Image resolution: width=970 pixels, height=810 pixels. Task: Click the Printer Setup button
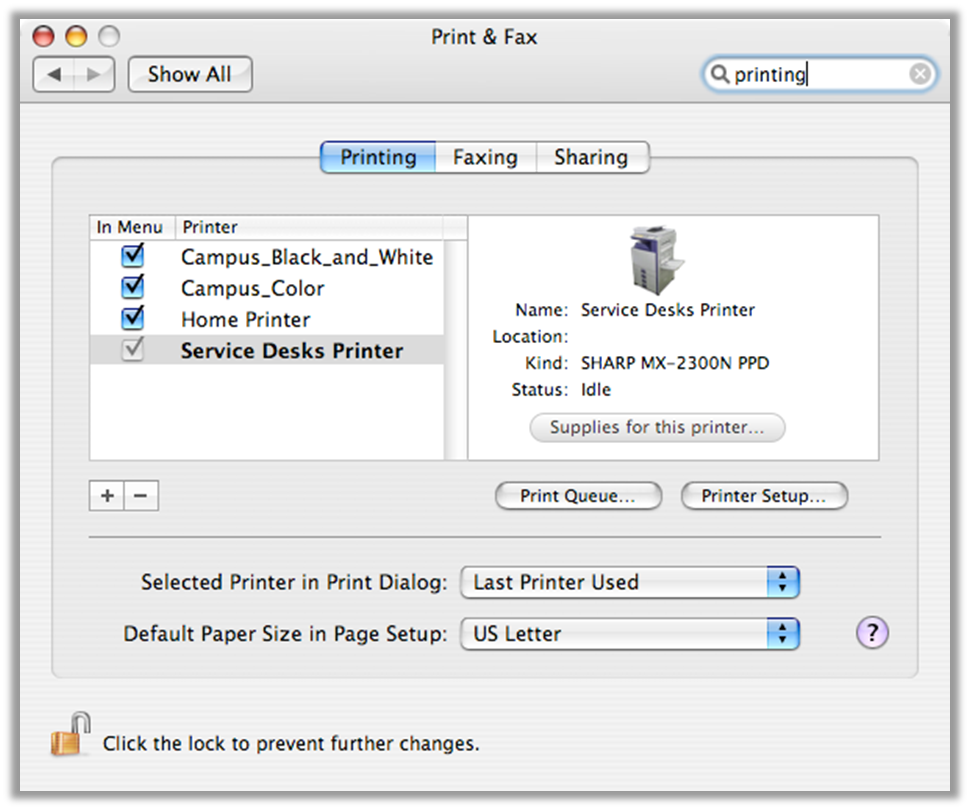[764, 496]
